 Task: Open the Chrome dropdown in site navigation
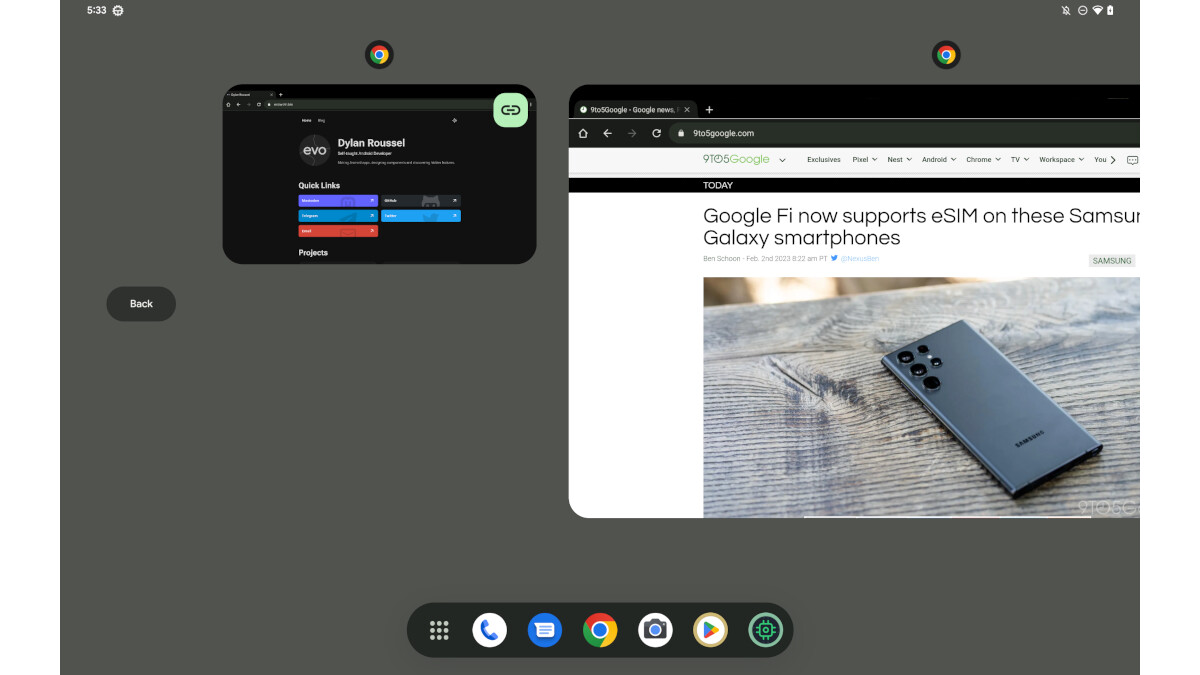[x=983, y=160]
